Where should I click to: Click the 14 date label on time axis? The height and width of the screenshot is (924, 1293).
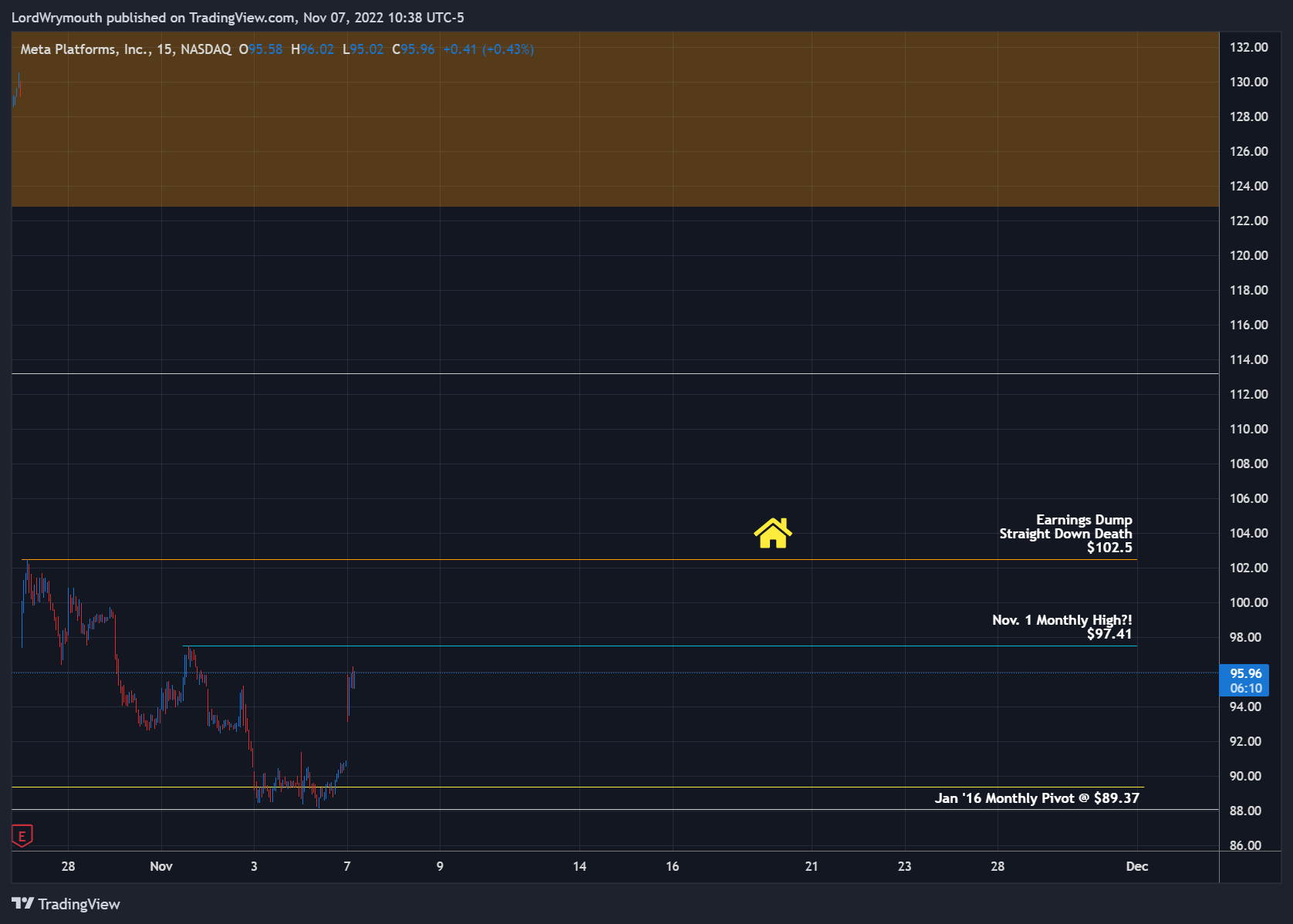[x=579, y=866]
